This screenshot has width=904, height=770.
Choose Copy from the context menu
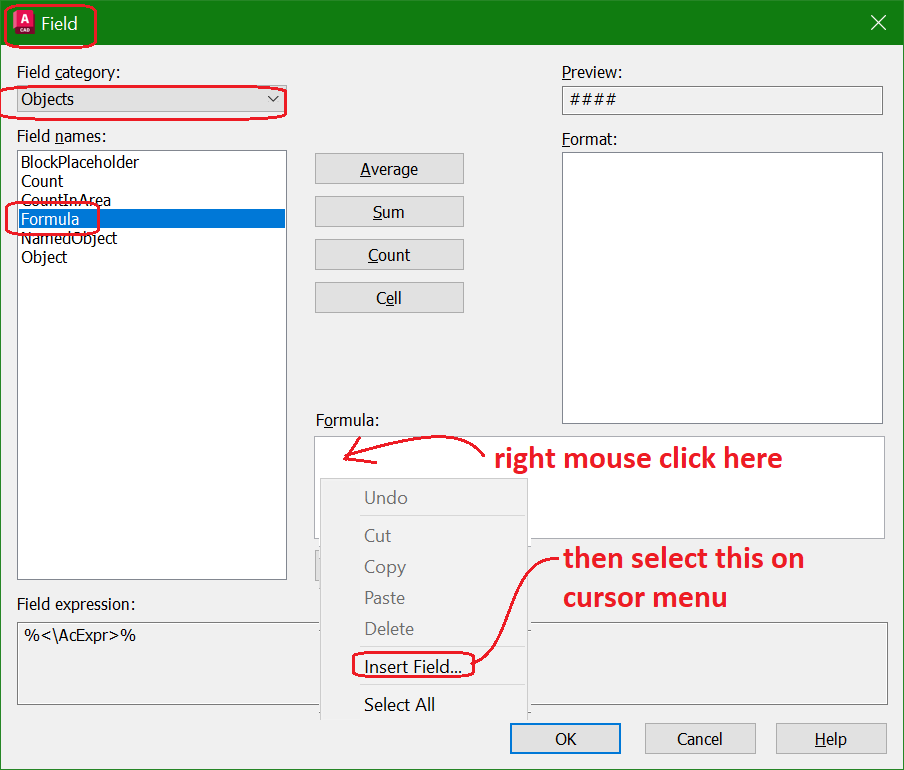tap(385, 566)
